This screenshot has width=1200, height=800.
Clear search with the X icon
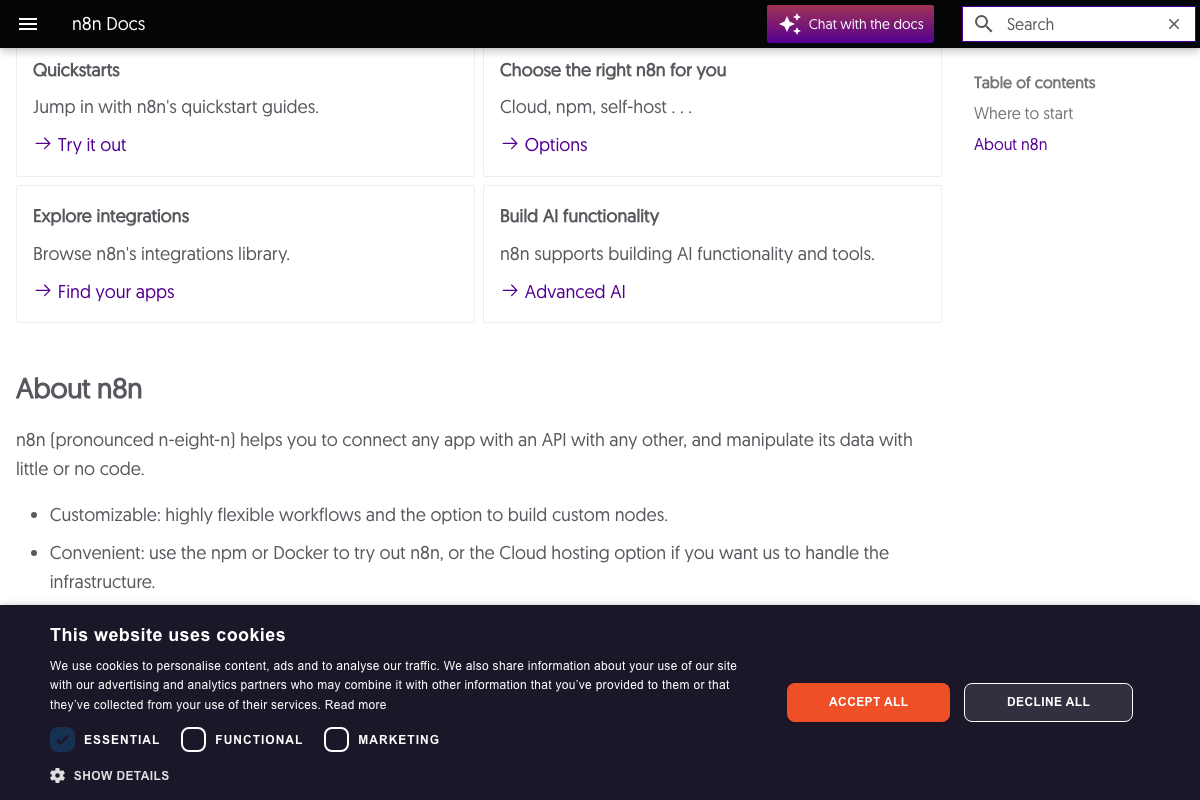[x=1174, y=24]
